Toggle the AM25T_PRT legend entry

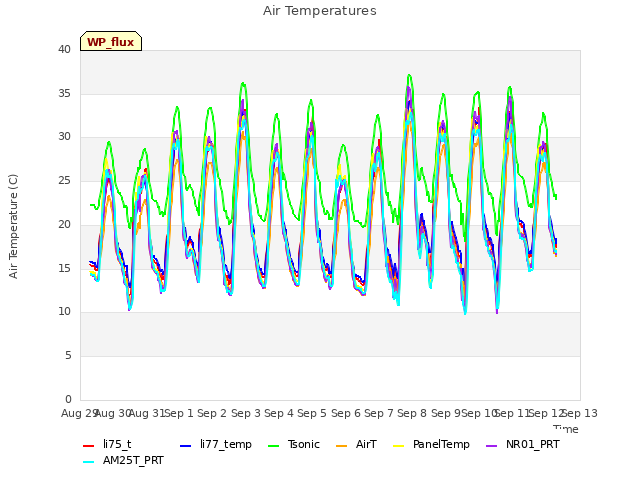pos(123,461)
